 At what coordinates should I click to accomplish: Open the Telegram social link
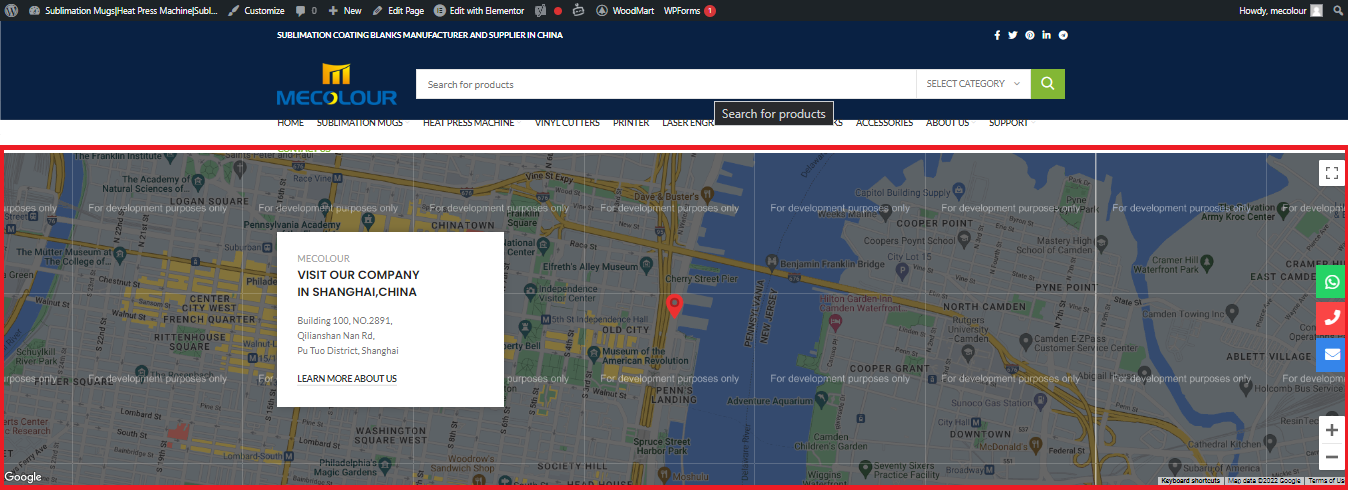[1063, 35]
